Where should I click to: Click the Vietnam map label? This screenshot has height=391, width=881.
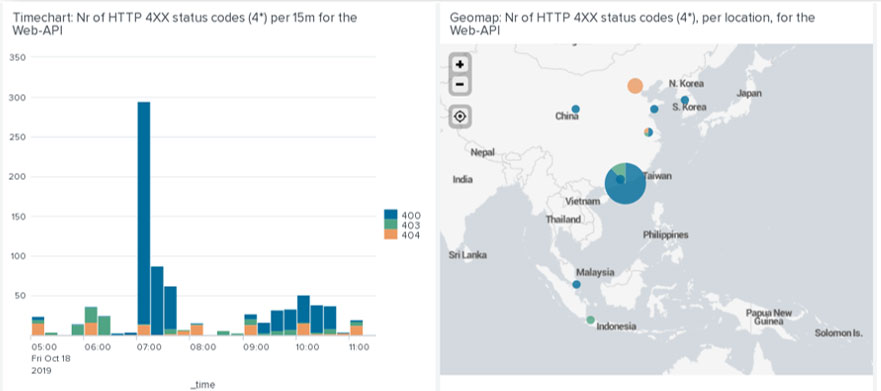[x=583, y=201]
